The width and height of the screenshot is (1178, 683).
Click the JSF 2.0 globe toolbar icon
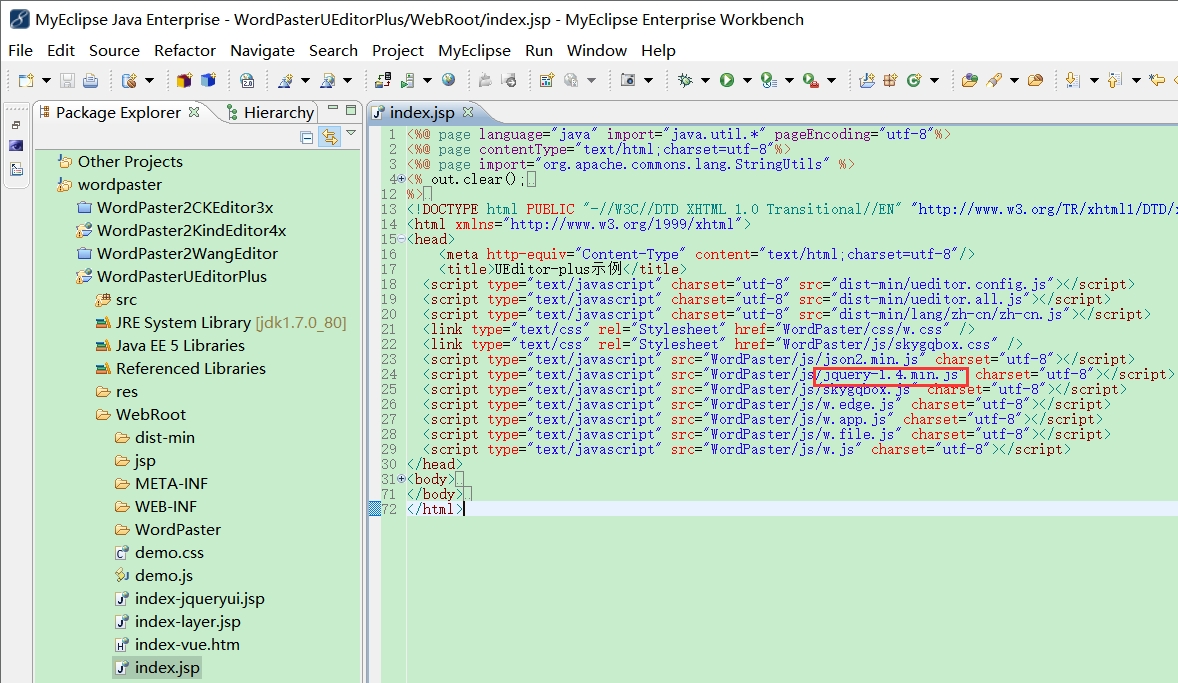[247, 80]
